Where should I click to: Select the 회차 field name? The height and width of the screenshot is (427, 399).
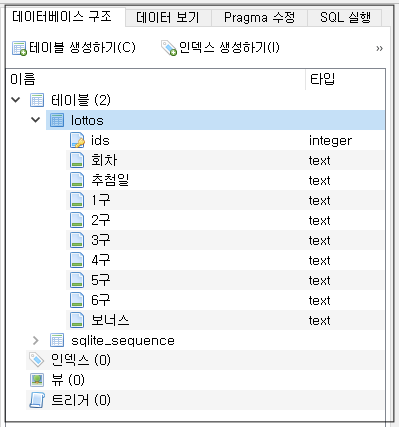point(104,160)
